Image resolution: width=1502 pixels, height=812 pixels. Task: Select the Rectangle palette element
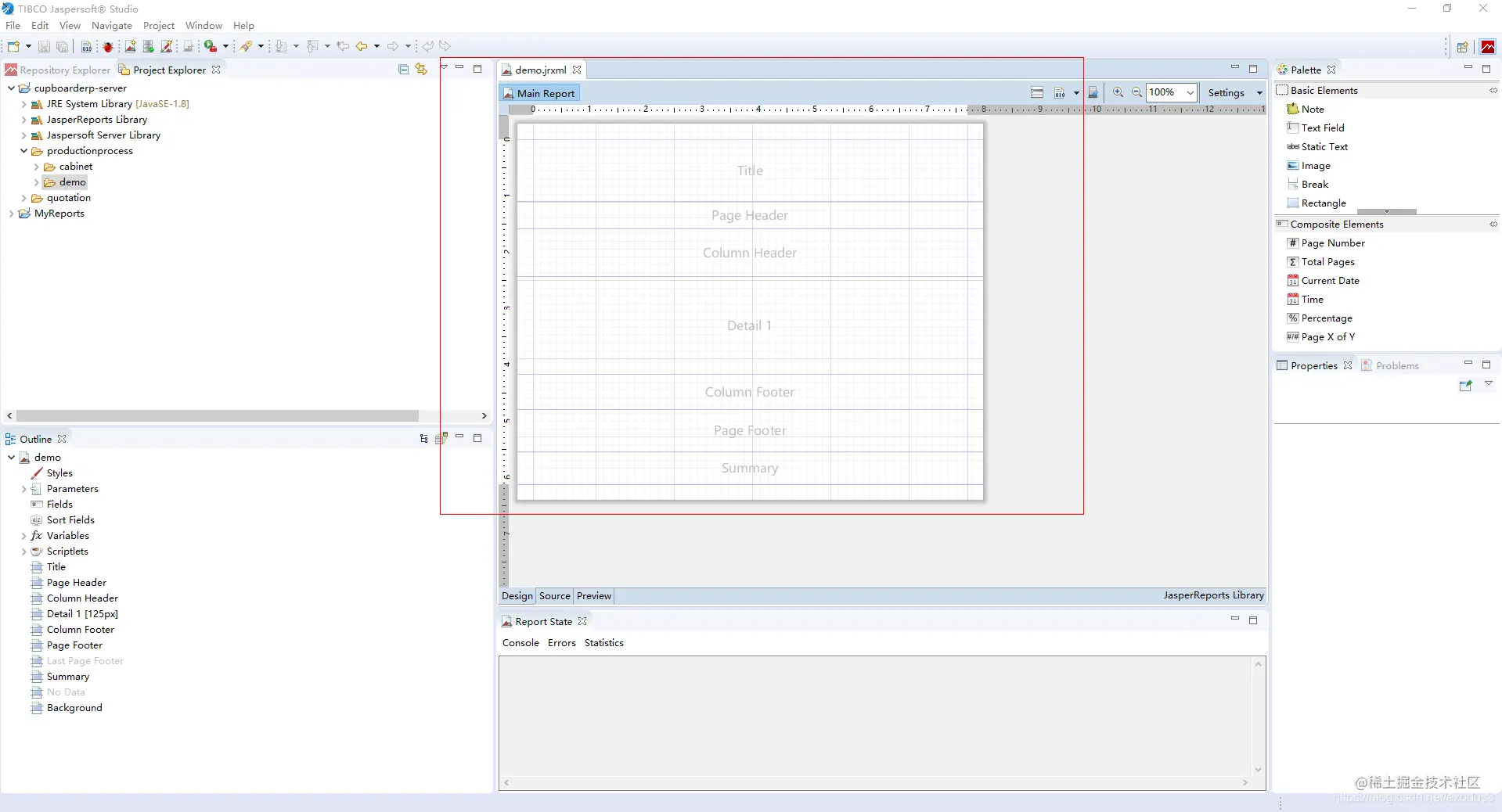(1317, 203)
